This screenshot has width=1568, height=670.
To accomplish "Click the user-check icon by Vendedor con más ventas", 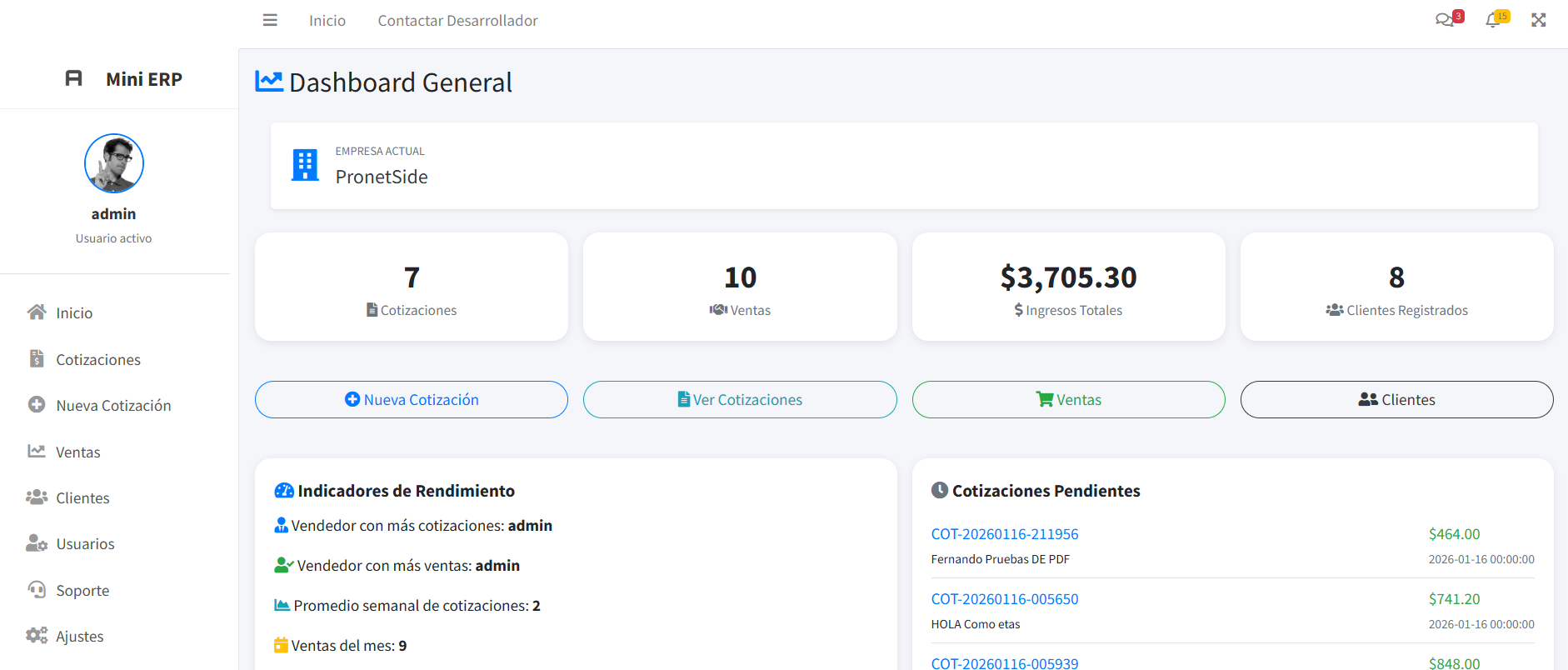I will tap(284, 566).
